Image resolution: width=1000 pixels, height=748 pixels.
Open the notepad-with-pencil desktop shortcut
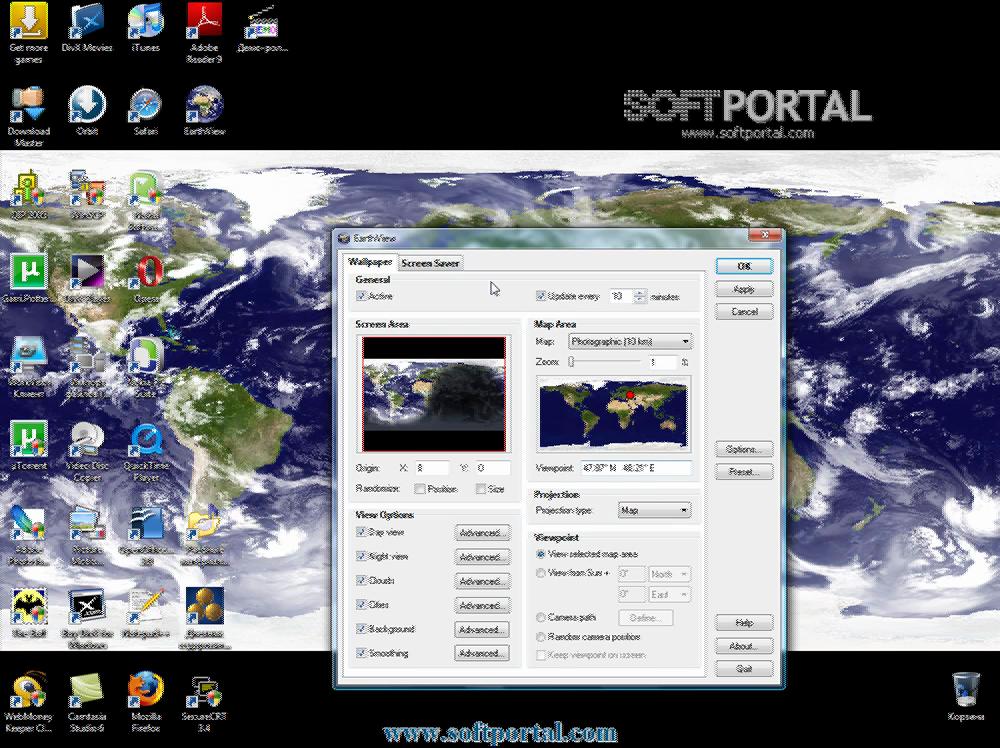(145, 612)
